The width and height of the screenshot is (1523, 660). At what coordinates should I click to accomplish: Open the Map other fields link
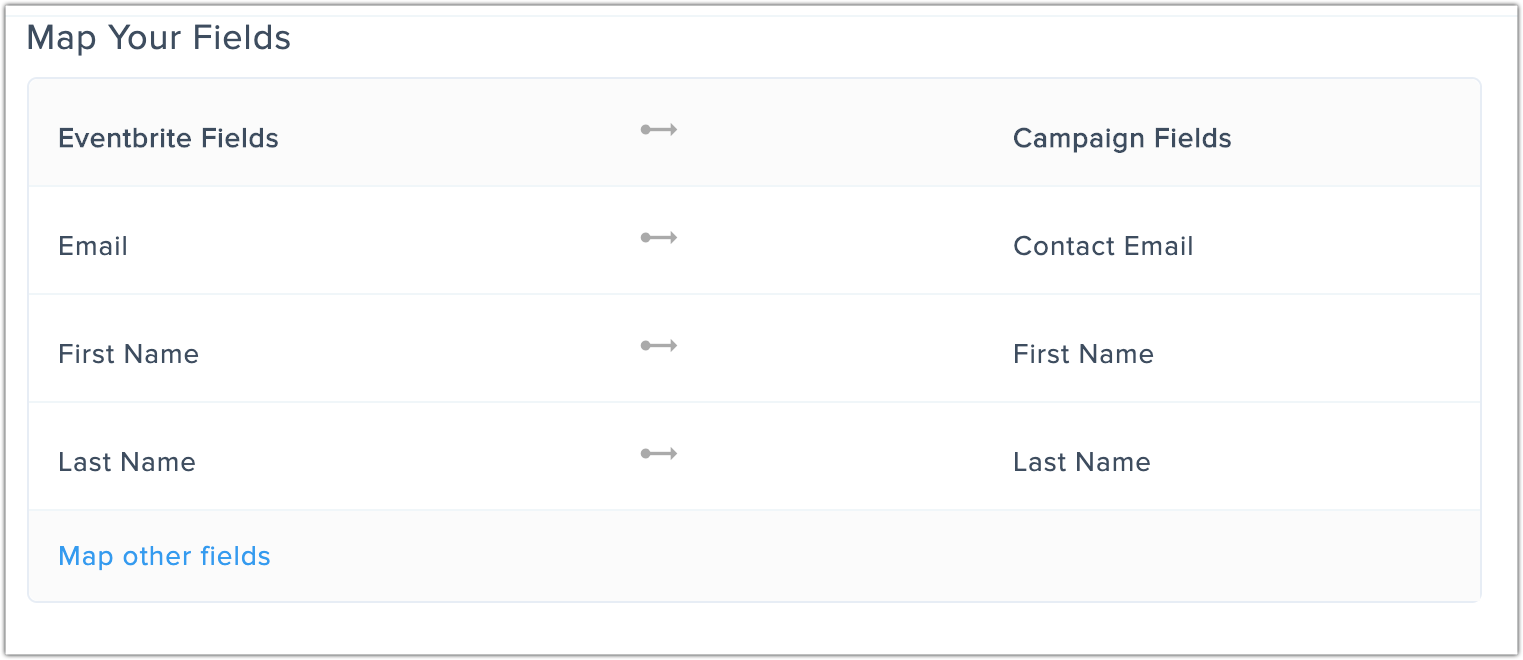pyautogui.click(x=164, y=556)
